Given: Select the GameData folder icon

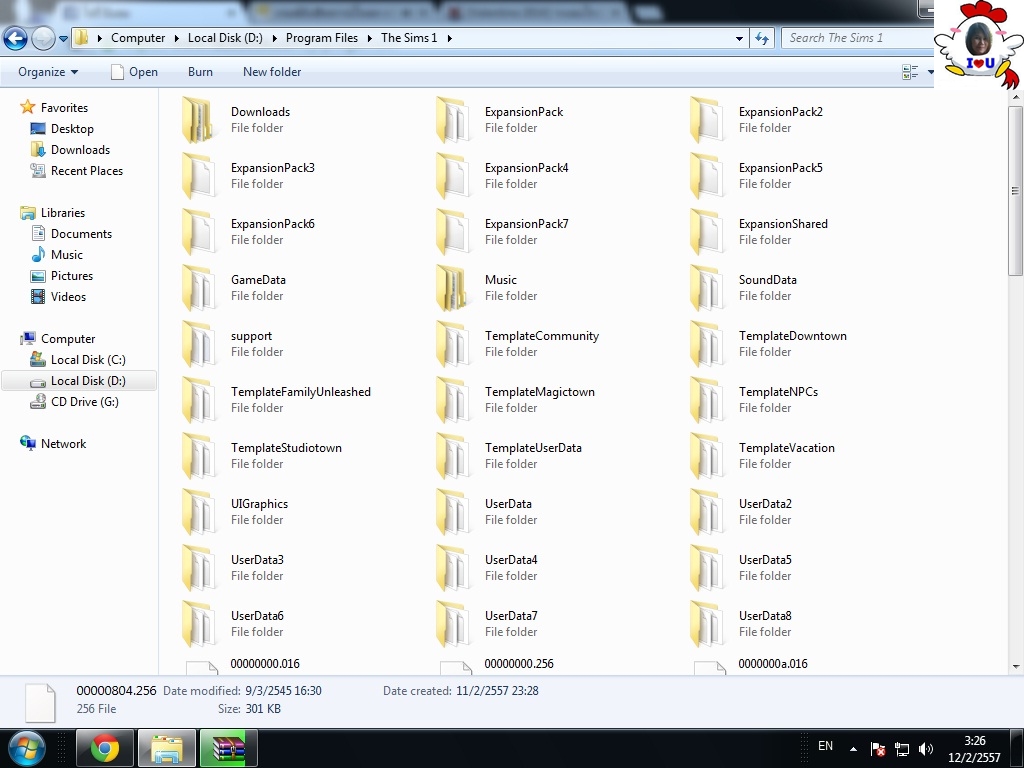Looking at the screenshot, I should [199, 287].
